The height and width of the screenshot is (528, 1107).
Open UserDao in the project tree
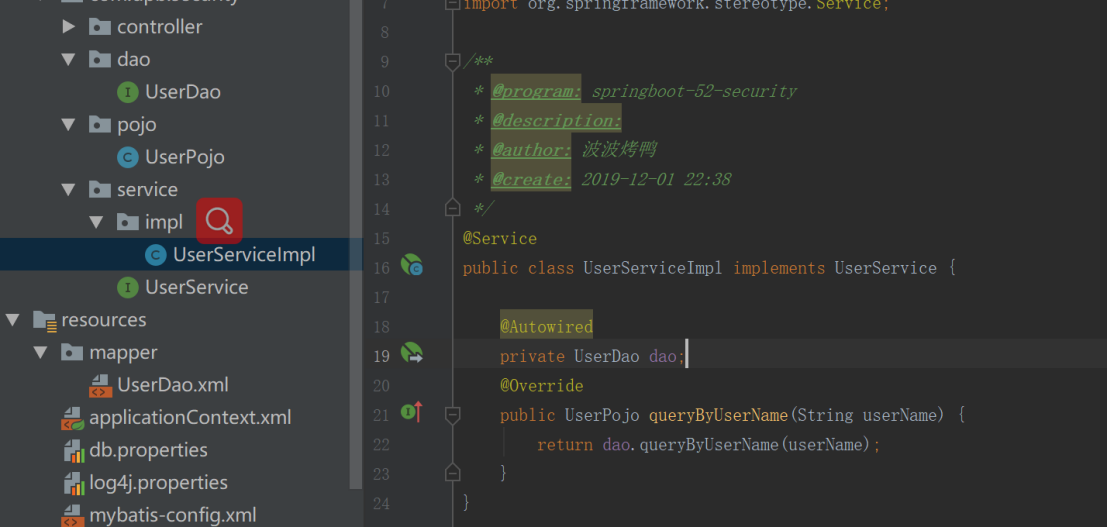pos(183,92)
